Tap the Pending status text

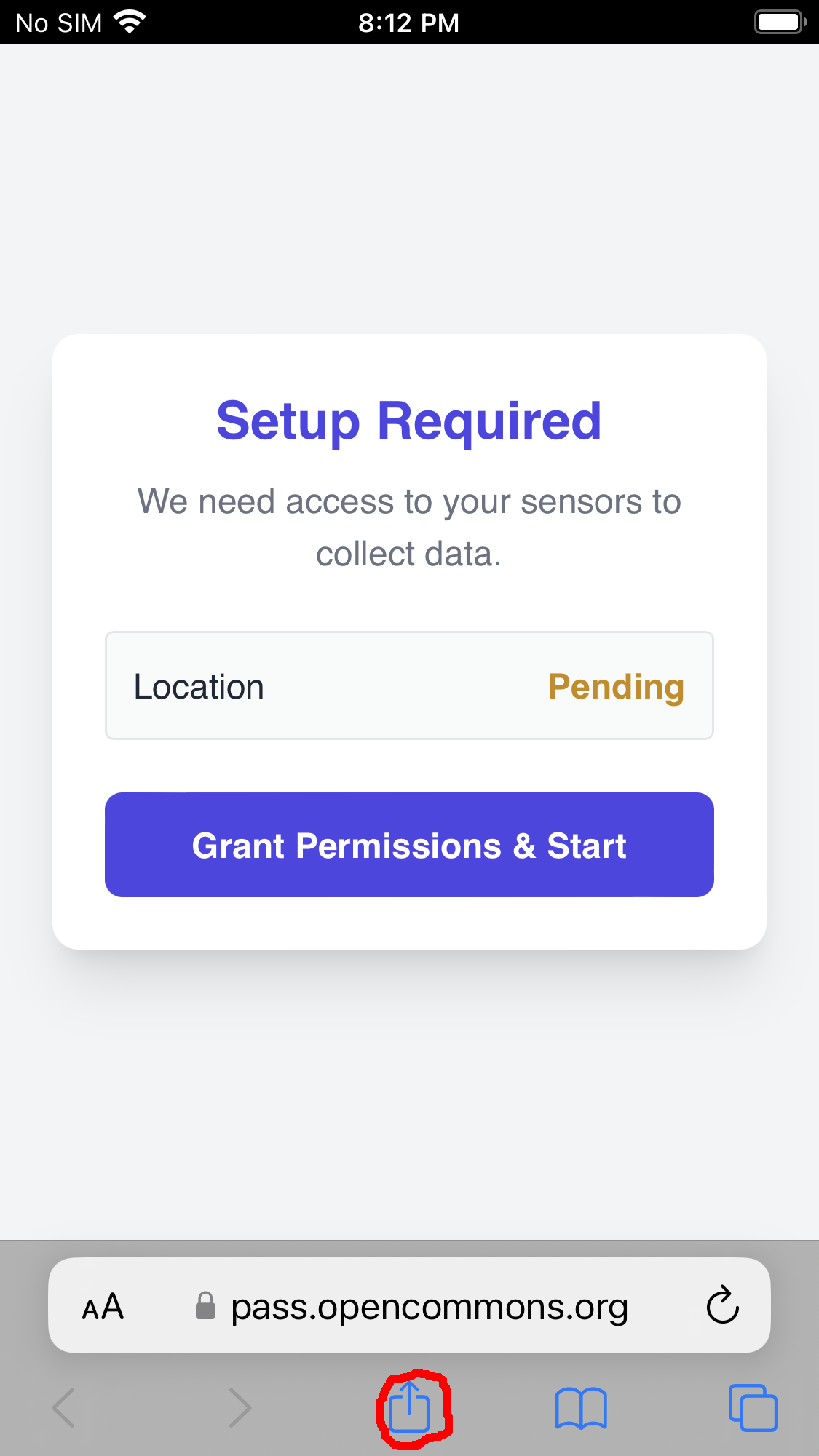point(616,686)
